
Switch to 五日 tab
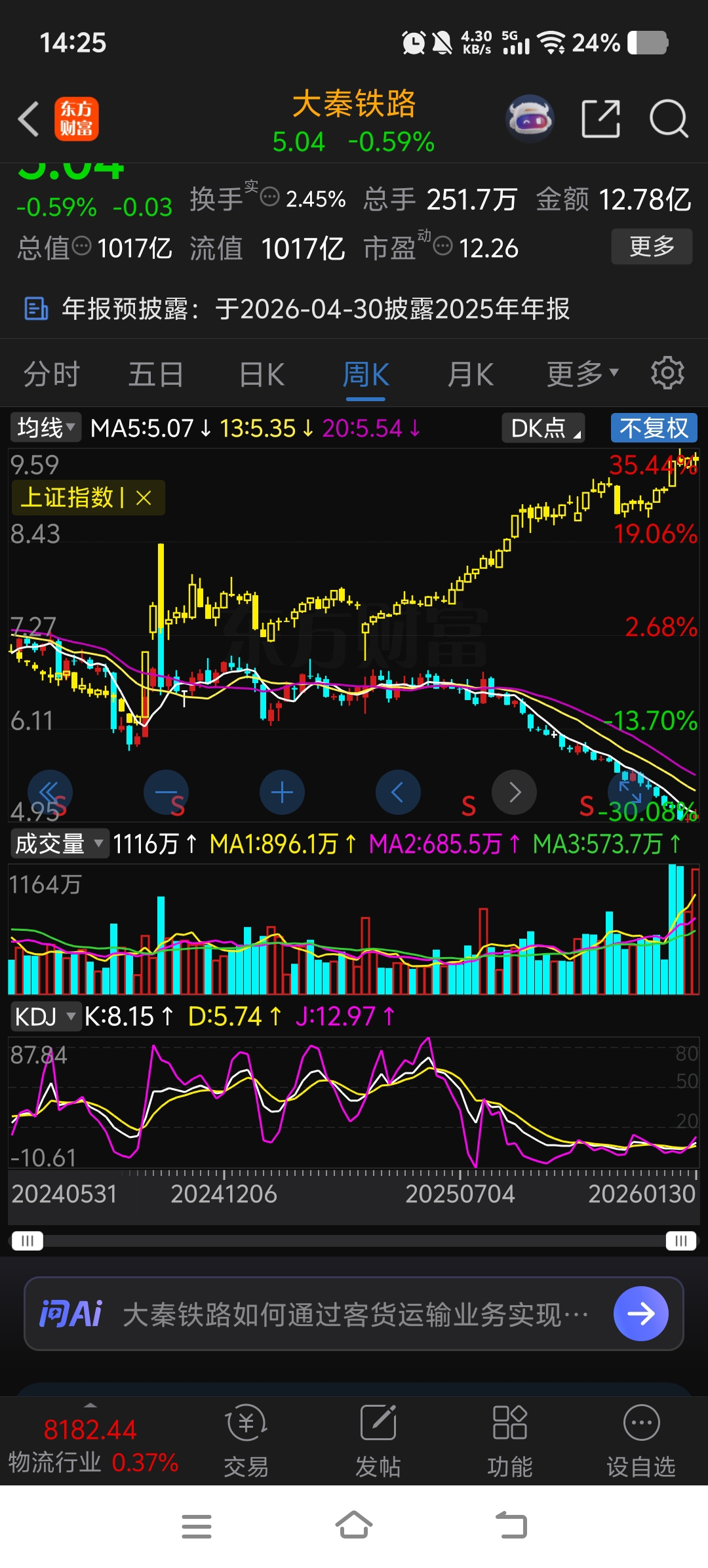(156, 374)
